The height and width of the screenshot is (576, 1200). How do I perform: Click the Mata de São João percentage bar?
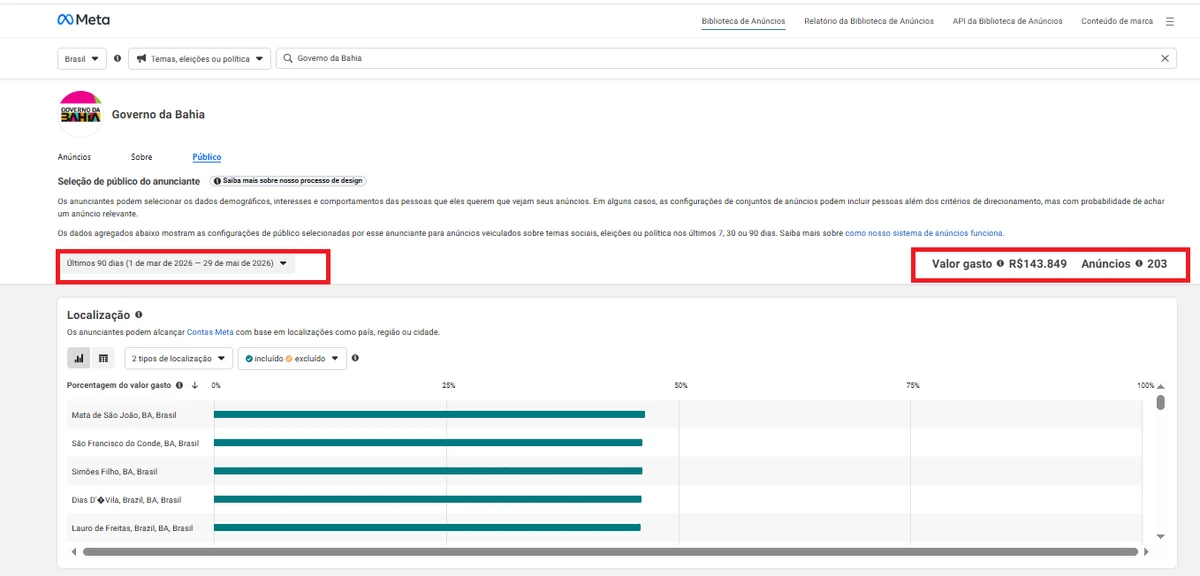(429, 414)
